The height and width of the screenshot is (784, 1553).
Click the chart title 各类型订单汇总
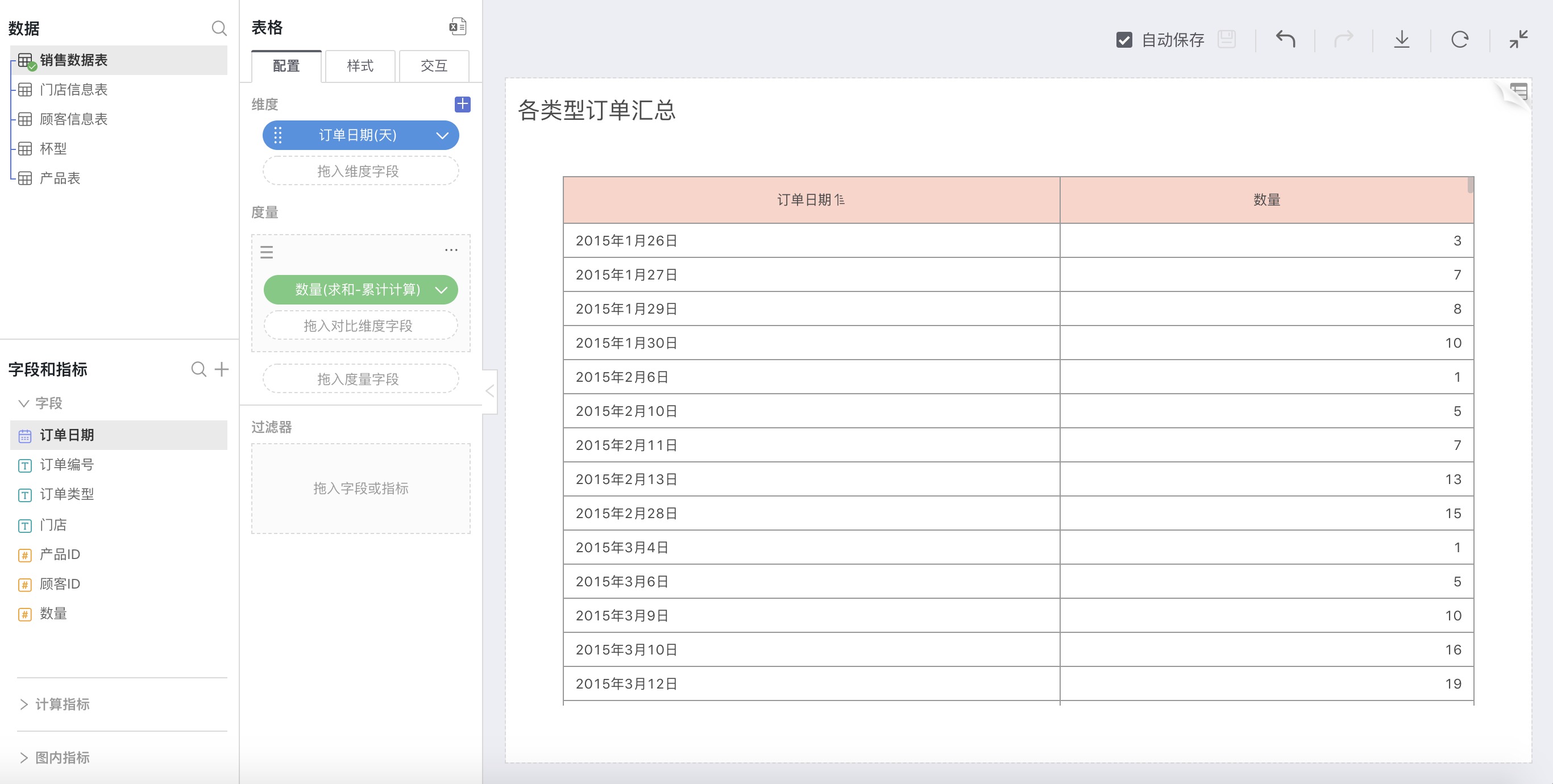pos(596,110)
